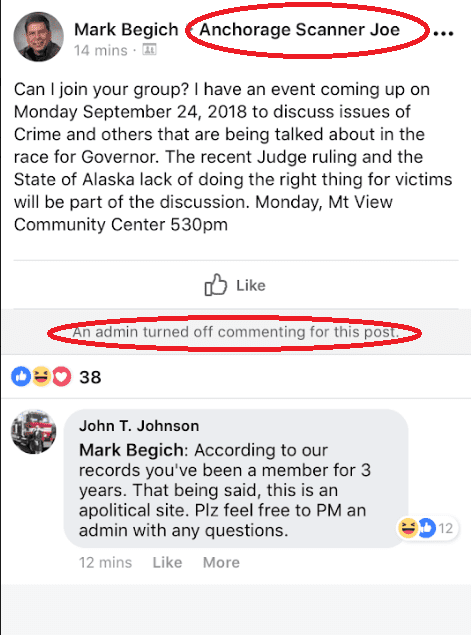Open the More options on the comment
This screenshot has height=635, width=471.
(x=221, y=562)
